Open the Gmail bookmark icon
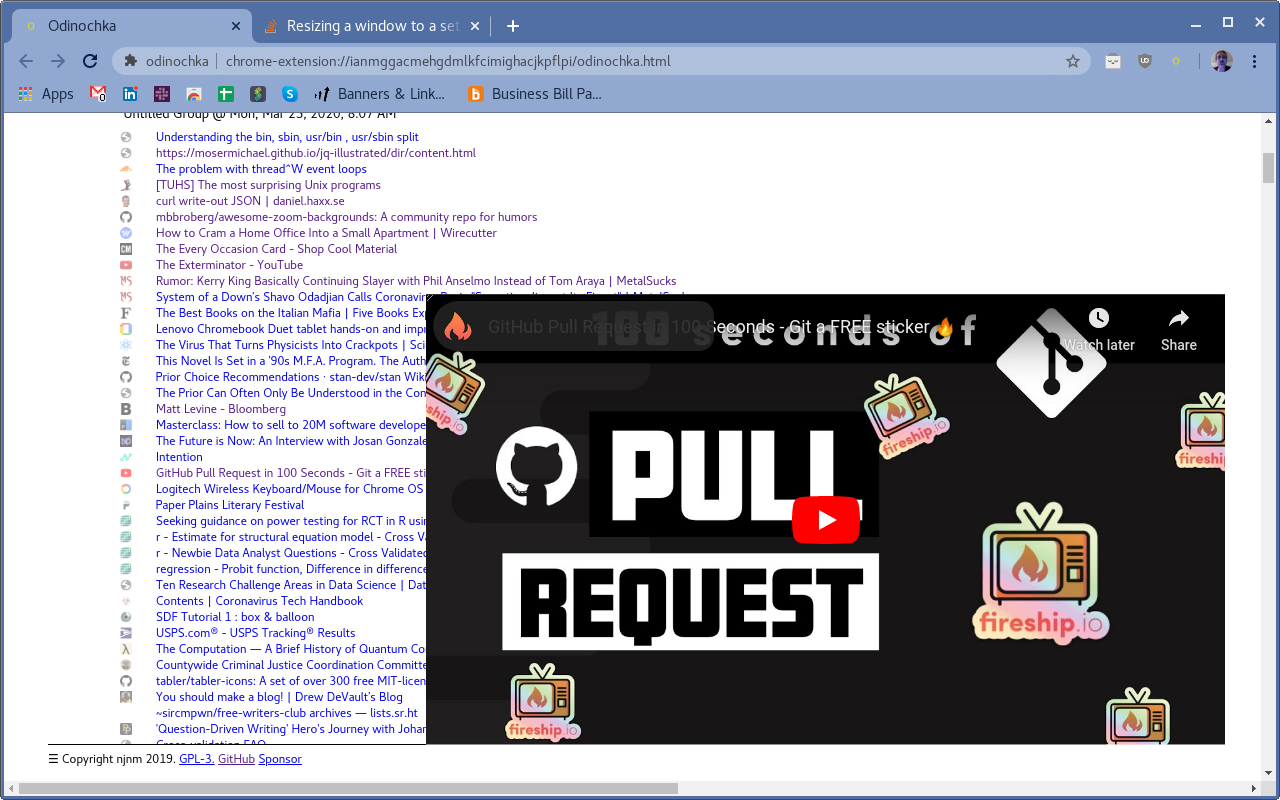Screen dimensions: 1280x800 (98, 94)
